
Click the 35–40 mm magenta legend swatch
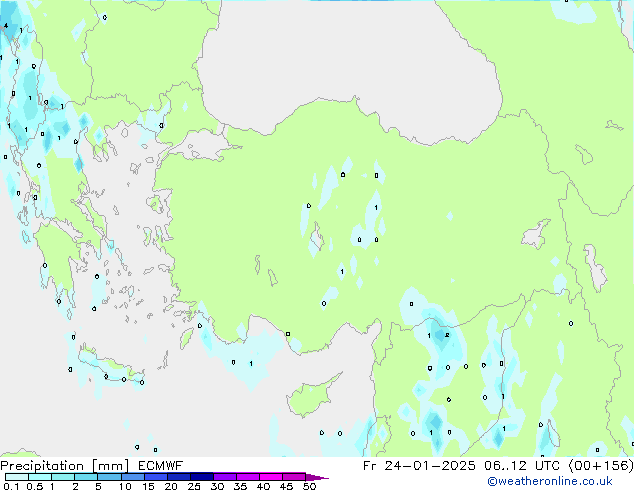point(248,477)
